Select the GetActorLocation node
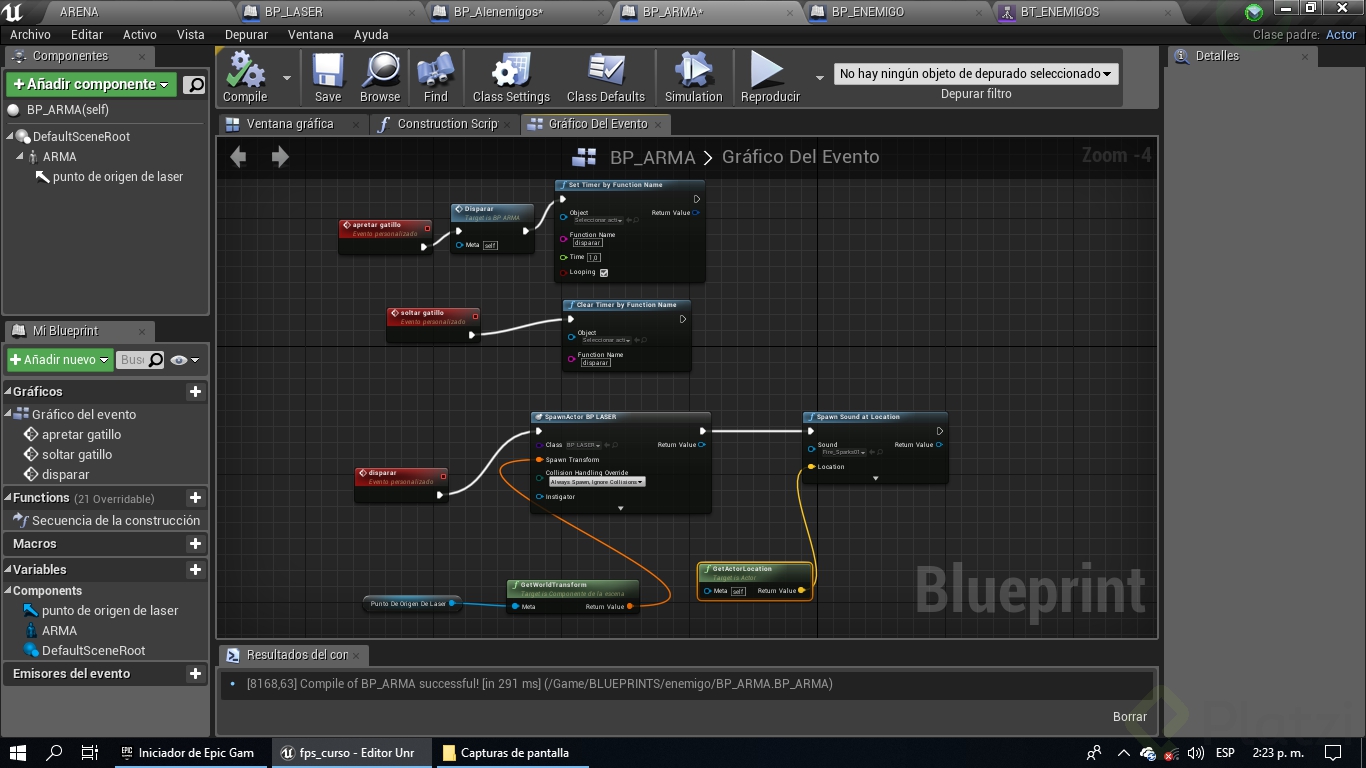The image size is (1366, 768). tap(755, 581)
